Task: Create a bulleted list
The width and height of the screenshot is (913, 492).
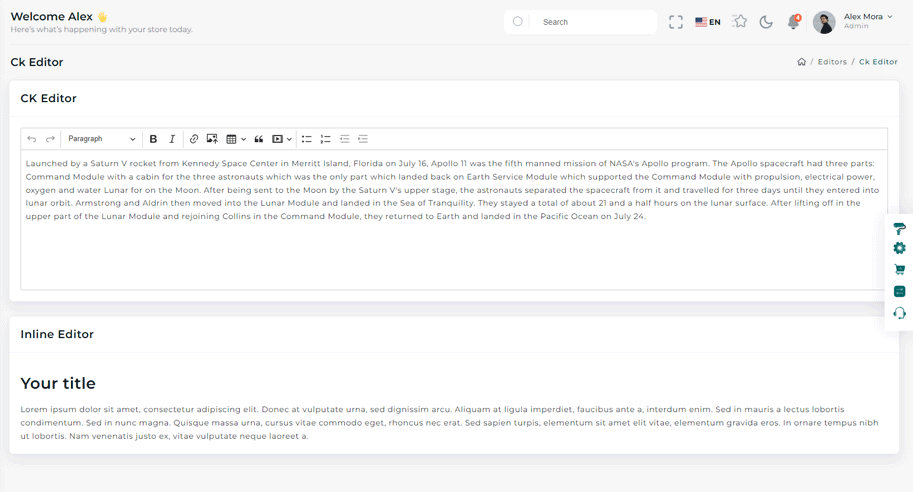Action: 307,139
